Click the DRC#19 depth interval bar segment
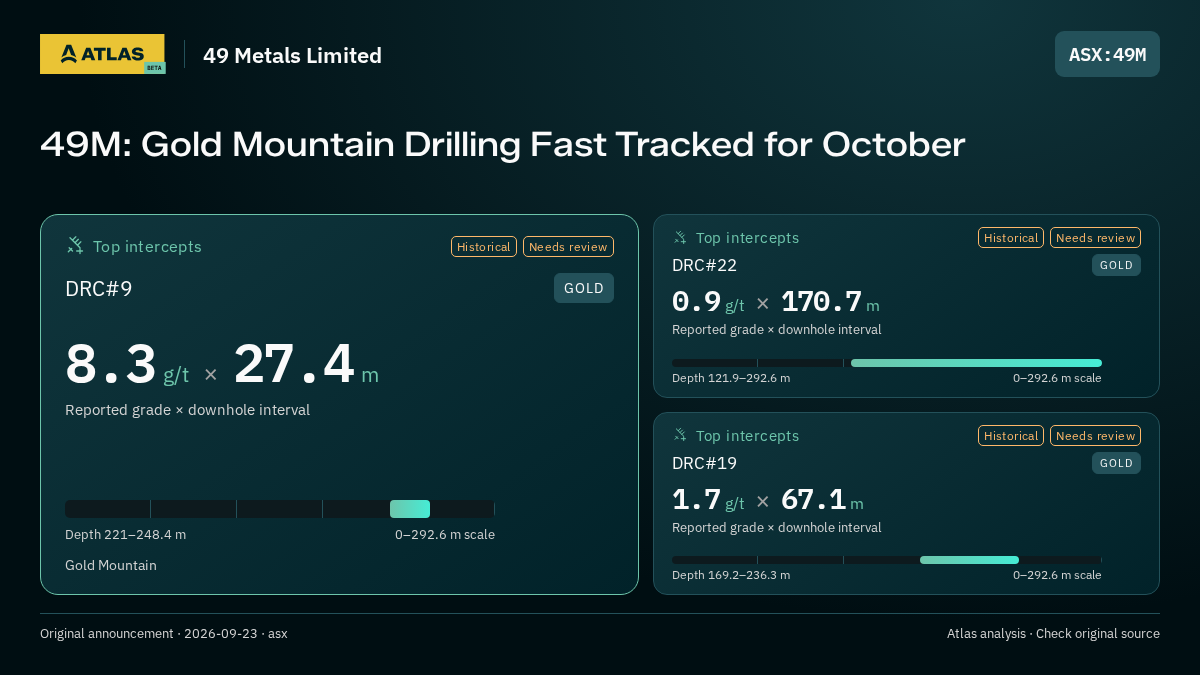The height and width of the screenshot is (675, 1200). 969,560
